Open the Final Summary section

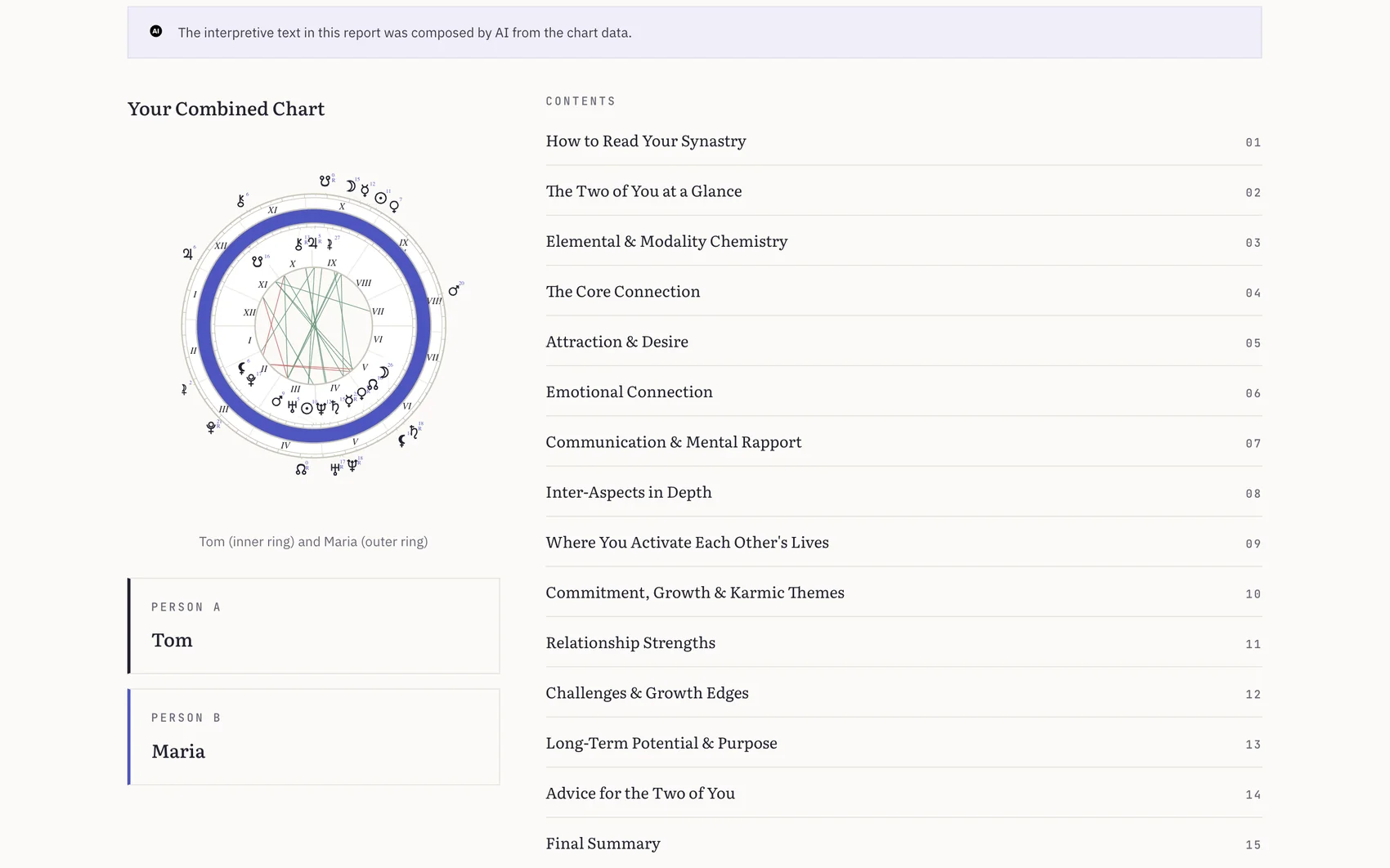click(903, 843)
